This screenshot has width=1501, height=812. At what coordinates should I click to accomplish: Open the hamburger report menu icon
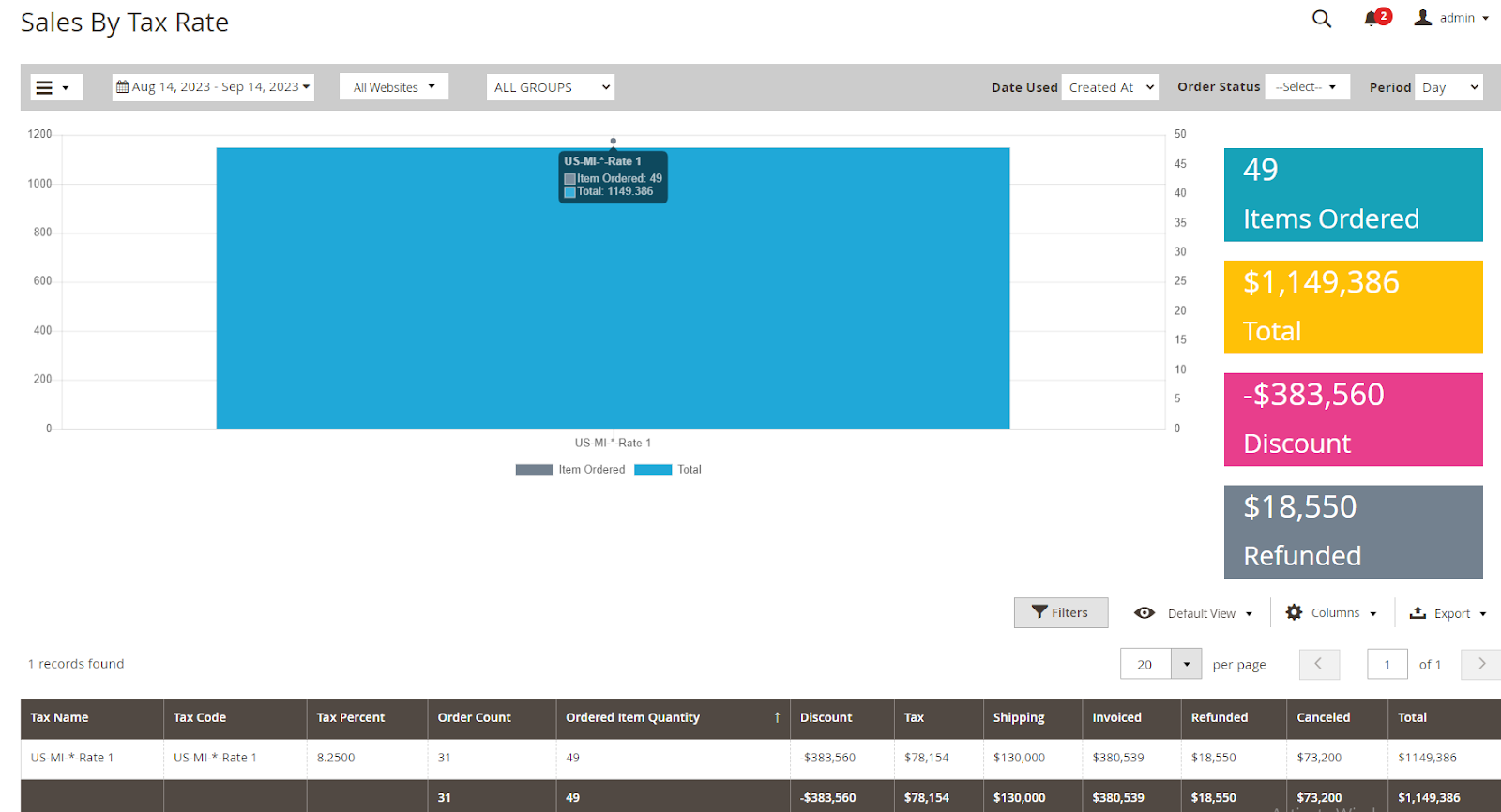(x=45, y=87)
